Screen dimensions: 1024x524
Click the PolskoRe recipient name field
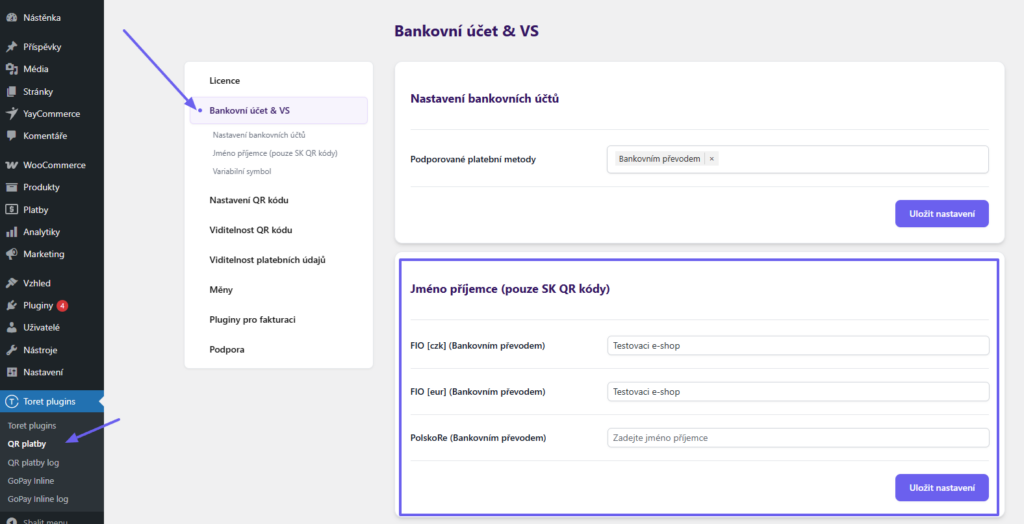click(797, 438)
